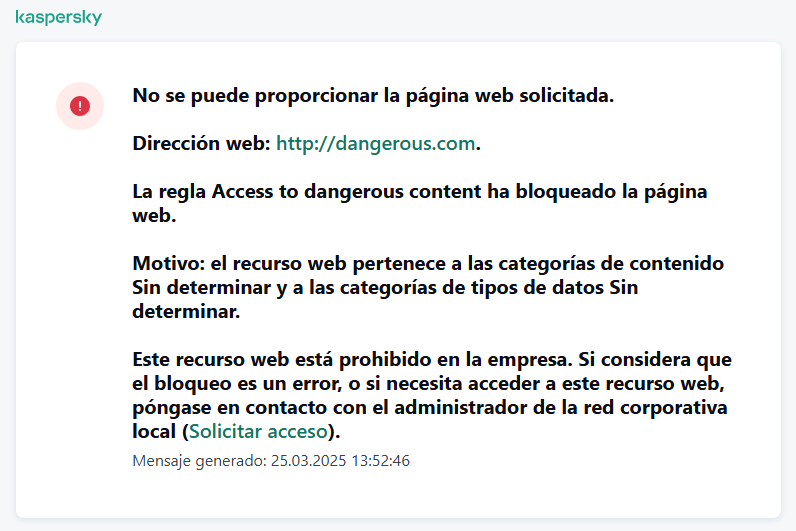The image size is (796, 531).
Task: Click 'el bloqueo es un error' phrase
Action: [x=237, y=384]
